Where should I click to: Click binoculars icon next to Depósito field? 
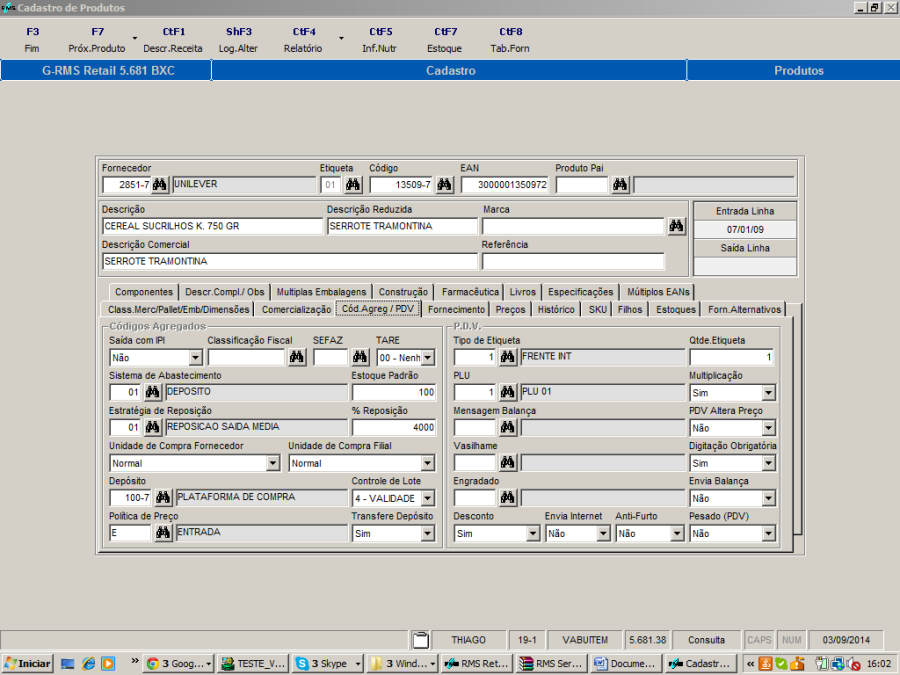(x=163, y=497)
